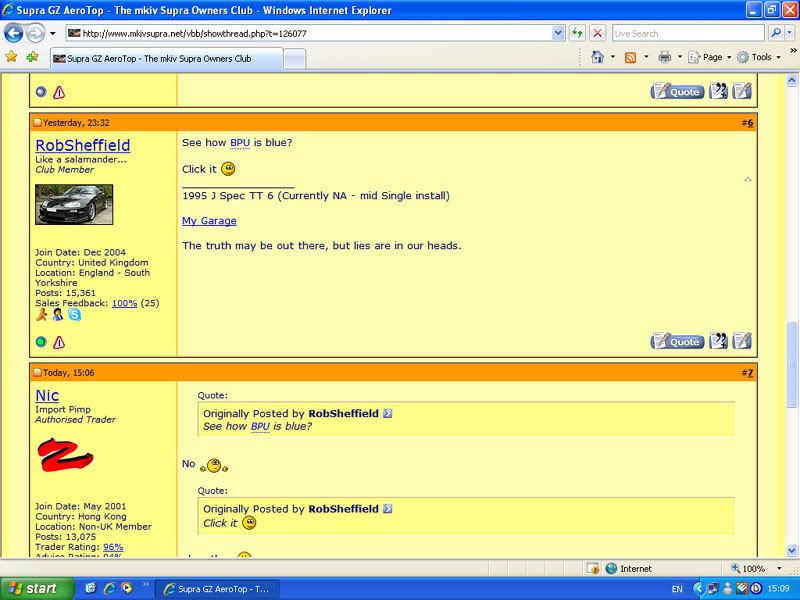Open the My Garage link
The height and width of the screenshot is (600, 800).
pos(209,221)
